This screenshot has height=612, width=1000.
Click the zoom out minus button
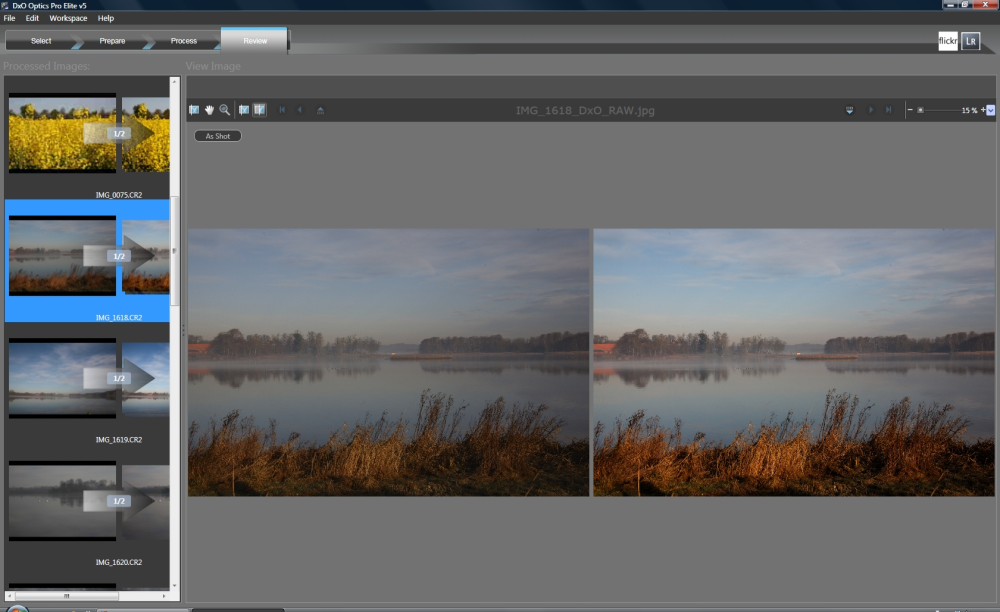[x=910, y=110]
